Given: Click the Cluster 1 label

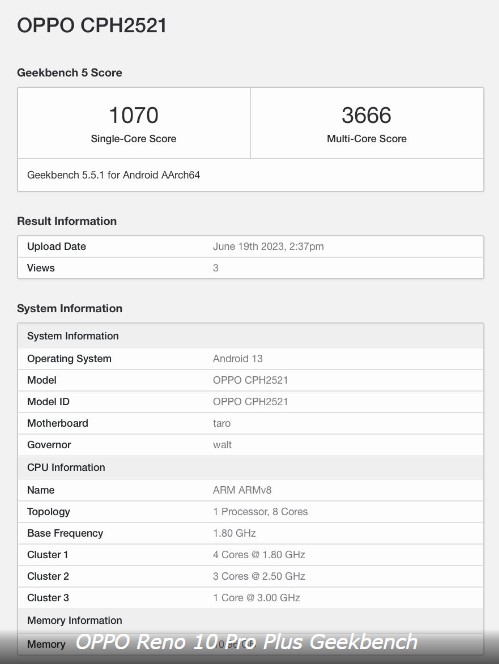Looking at the screenshot, I should pos(47,555).
